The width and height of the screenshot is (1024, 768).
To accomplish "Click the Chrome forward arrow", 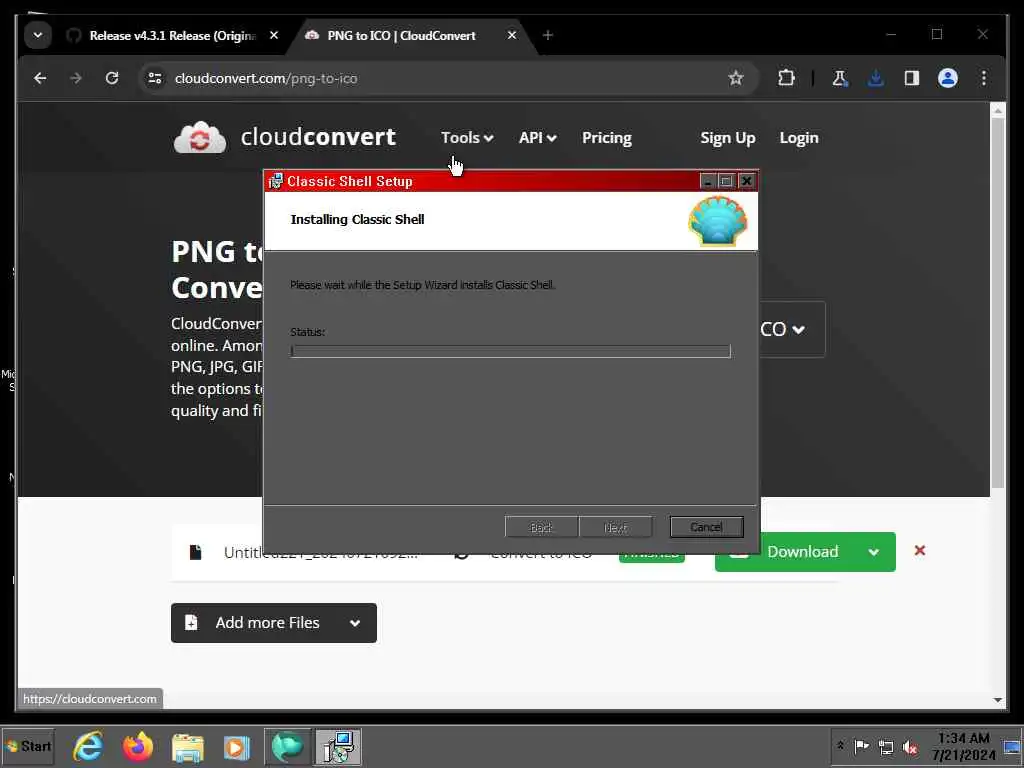I will [x=76, y=78].
